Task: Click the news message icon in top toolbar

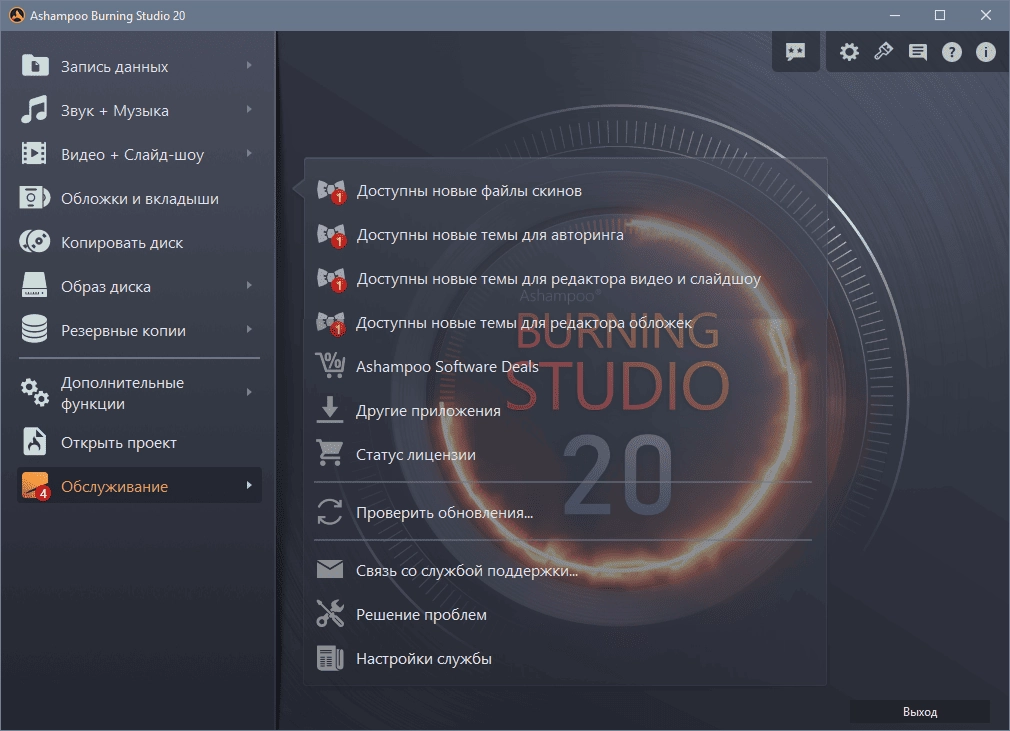Action: [918, 52]
